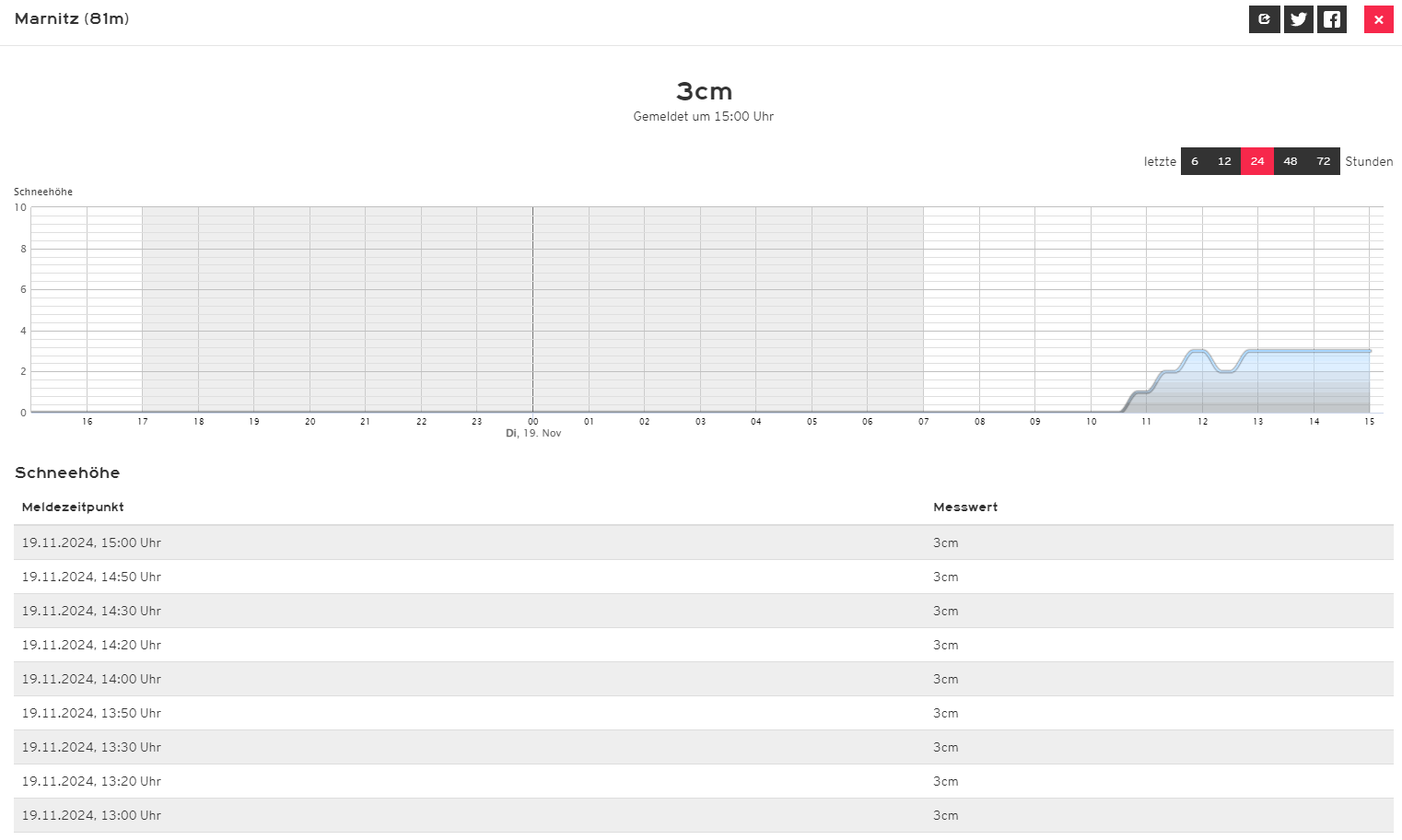Close the Marnitz snow depth panel
Screen dimensions: 1402x840
tap(1378, 19)
